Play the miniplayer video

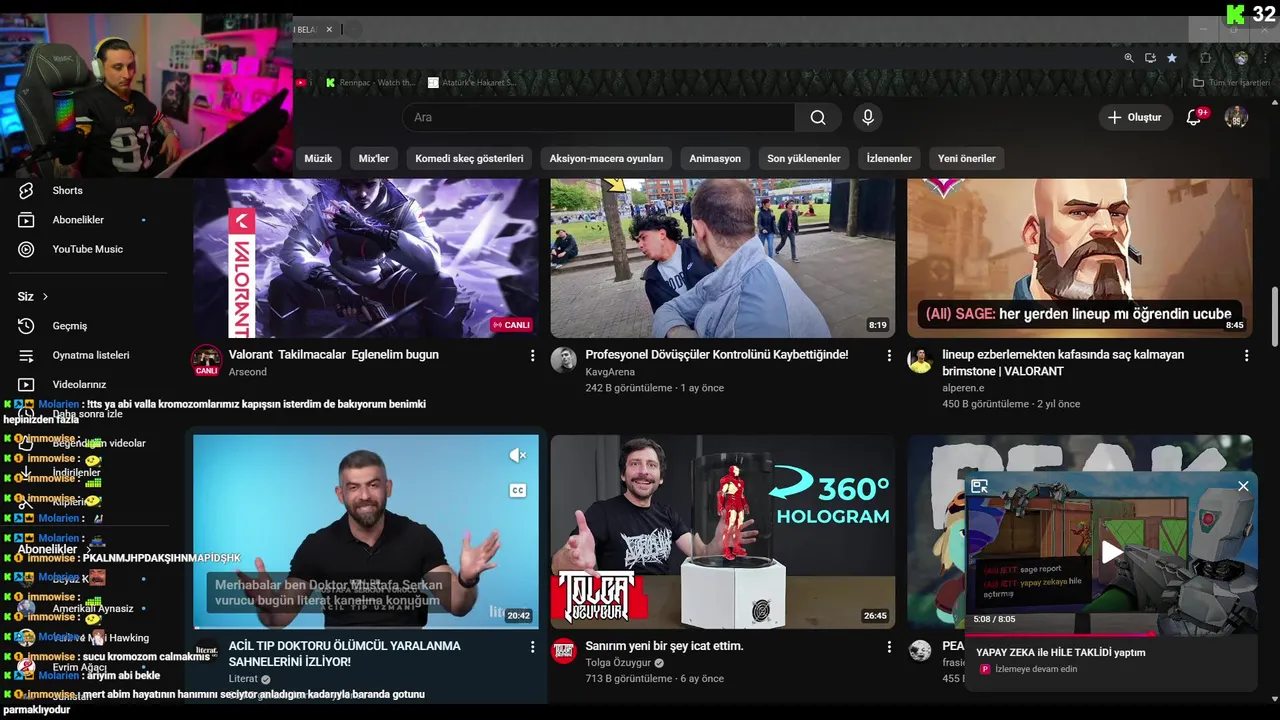(x=1111, y=552)
